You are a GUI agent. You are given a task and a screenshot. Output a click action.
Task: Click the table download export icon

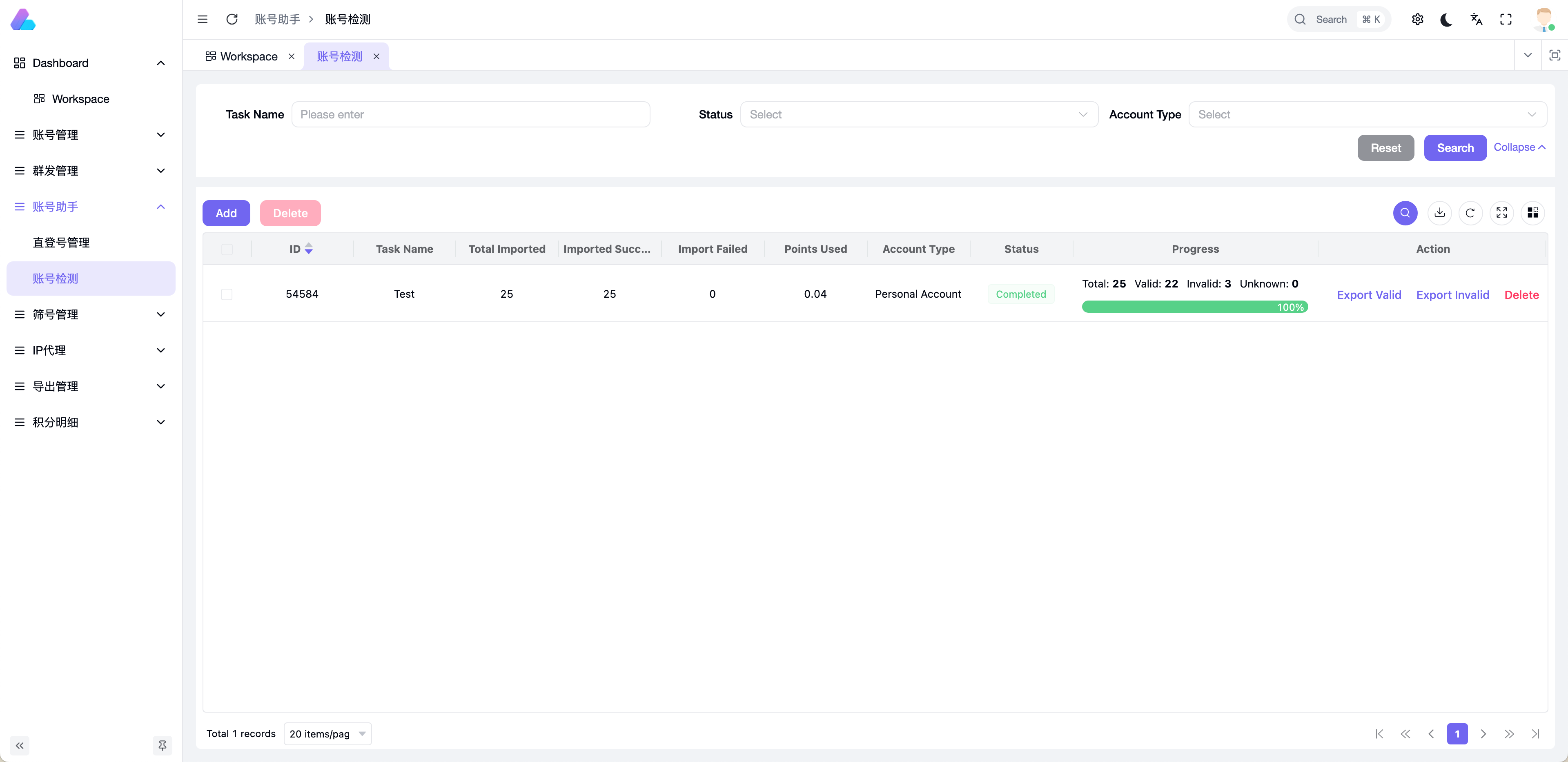tap(1439, 212)
